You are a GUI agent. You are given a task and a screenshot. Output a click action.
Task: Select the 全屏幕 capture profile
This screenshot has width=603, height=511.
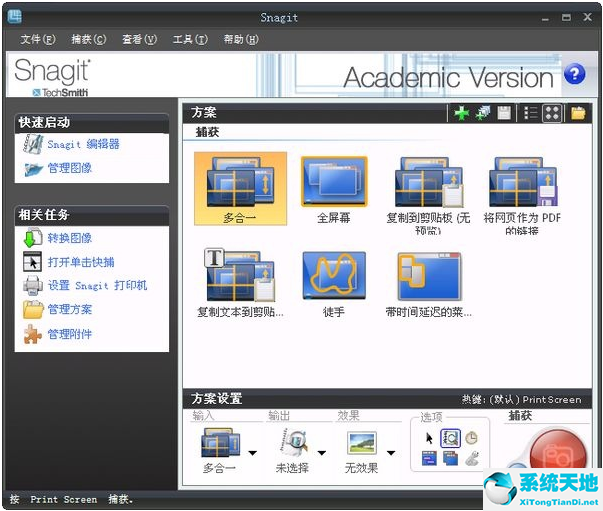click(334, 190)
